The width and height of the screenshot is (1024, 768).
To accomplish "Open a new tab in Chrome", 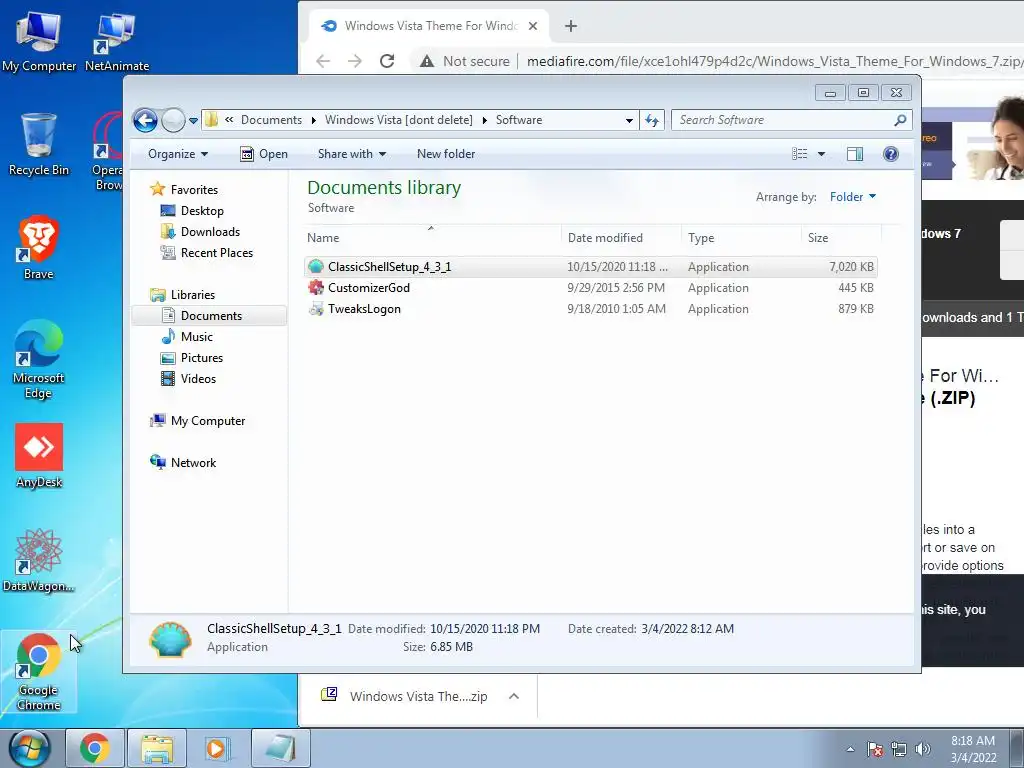I will click(571, 26).
